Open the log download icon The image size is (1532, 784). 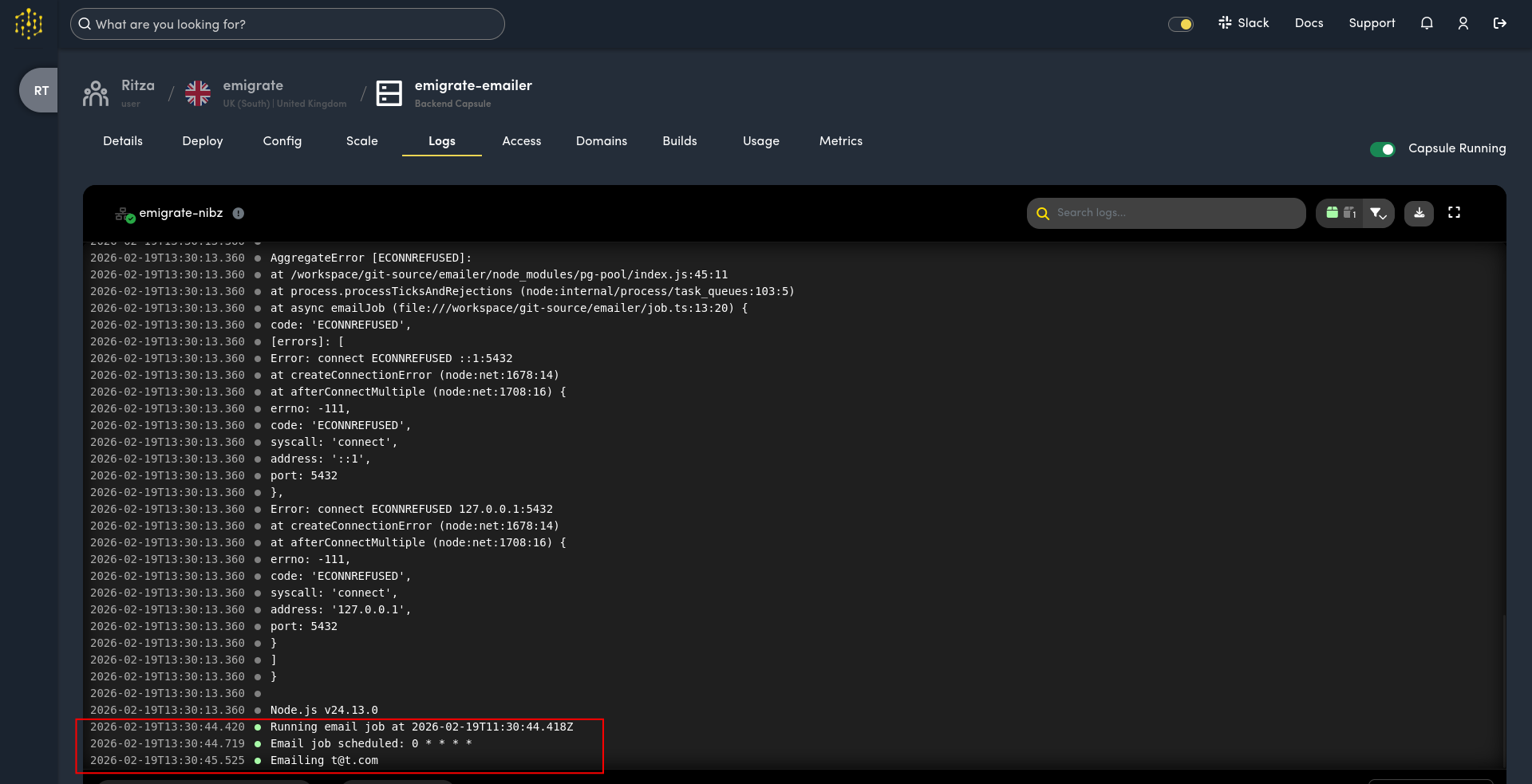[1419, 213]
